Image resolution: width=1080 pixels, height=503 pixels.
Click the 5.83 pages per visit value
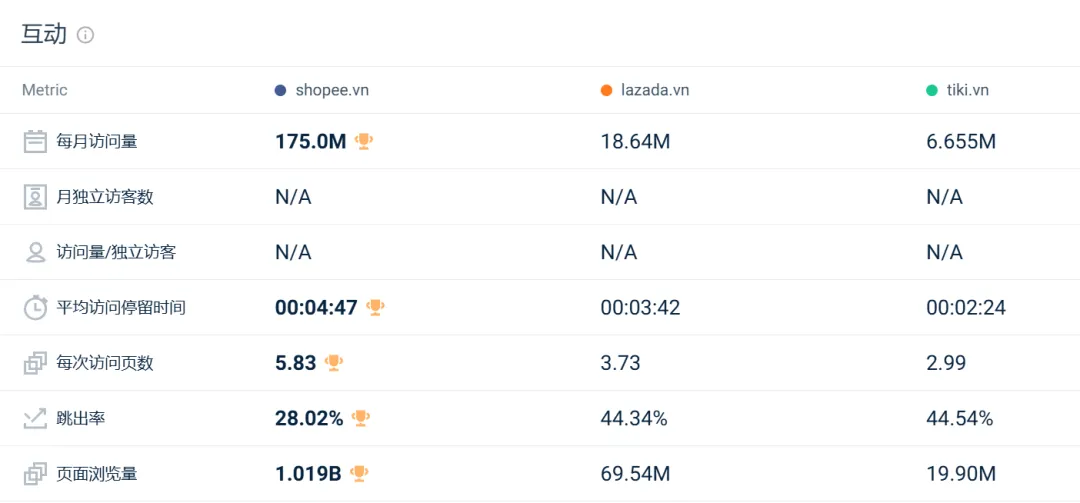pos(295,363)
